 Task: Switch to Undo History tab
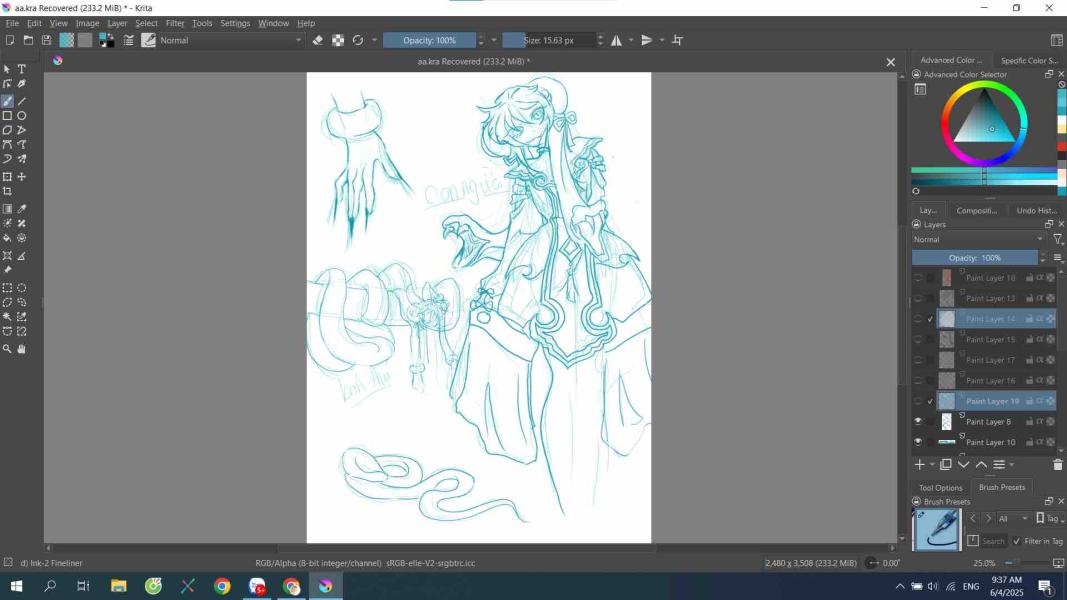[x=1036, y=210]
